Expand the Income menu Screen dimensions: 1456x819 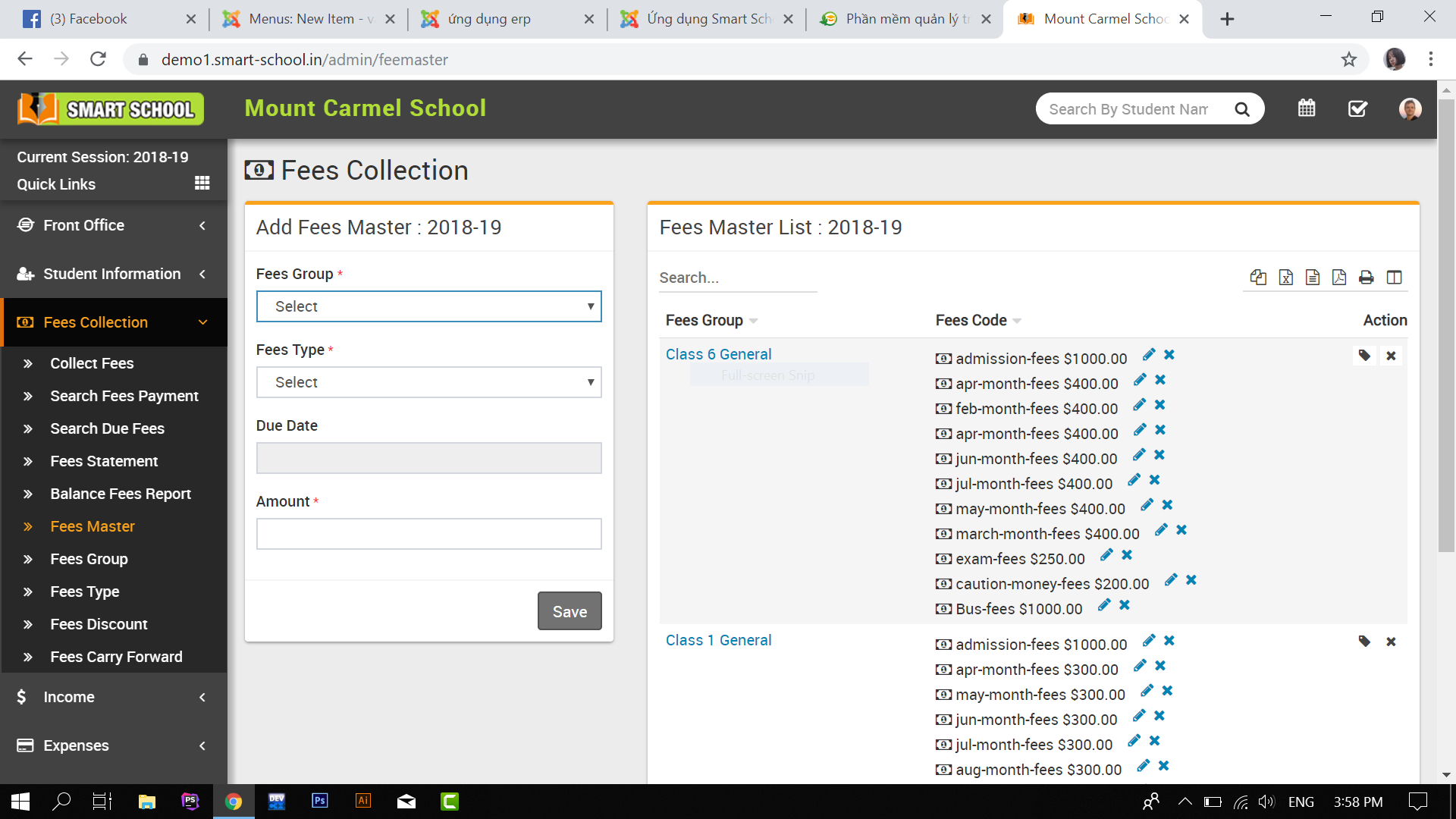(114, 697)
